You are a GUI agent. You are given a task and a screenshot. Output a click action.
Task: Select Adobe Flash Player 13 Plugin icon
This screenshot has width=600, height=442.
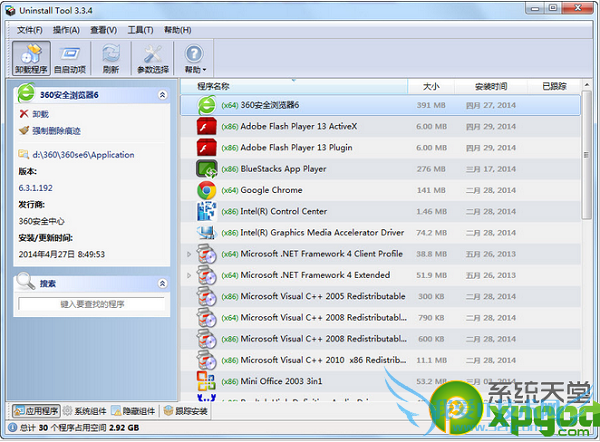tap(207, 148)
